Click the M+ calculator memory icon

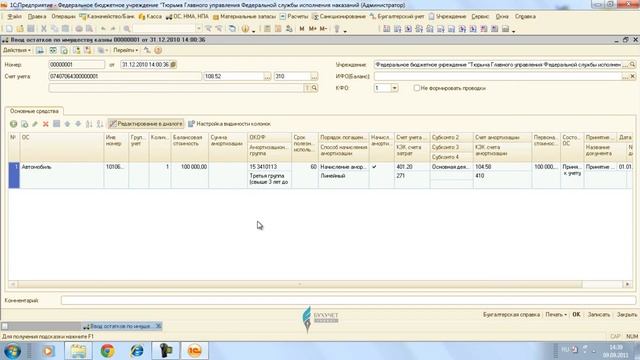(313, 29)
